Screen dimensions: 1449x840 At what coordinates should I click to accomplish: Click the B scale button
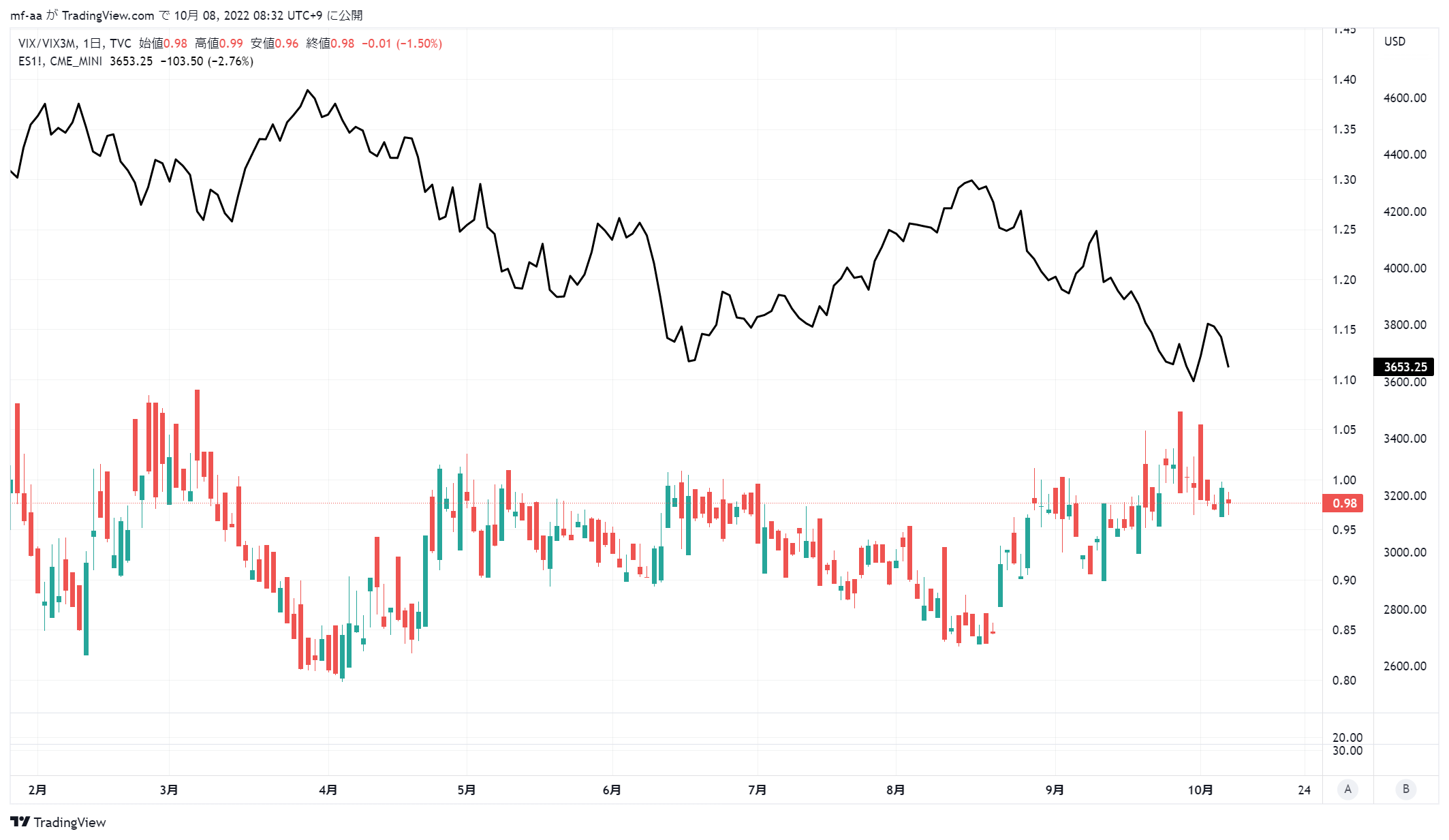pyautogui.click(x=1405, y=790)
